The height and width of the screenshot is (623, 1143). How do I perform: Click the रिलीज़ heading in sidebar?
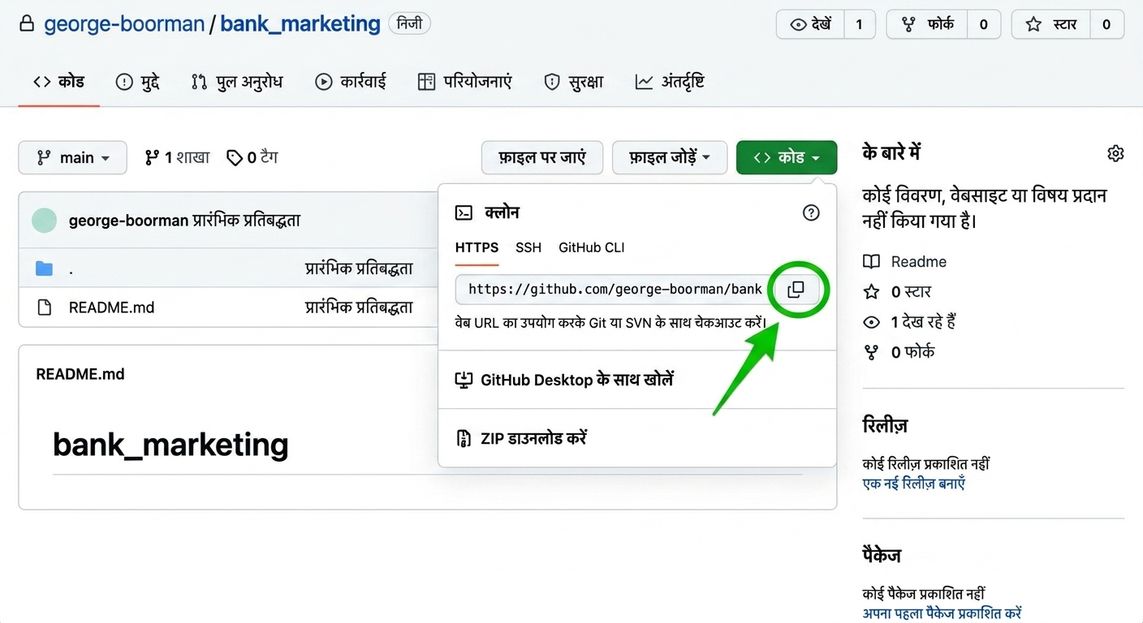tap(885, 425)
